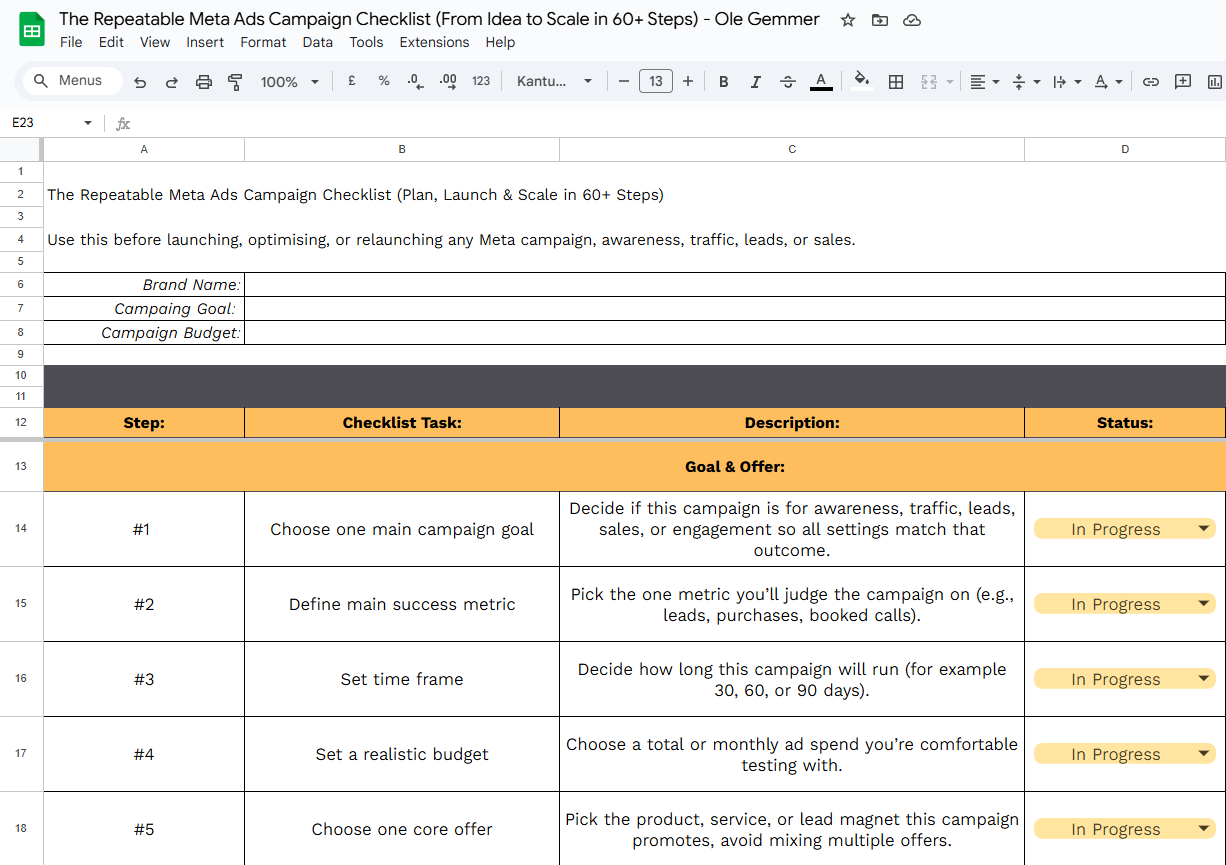
Task: Toggle italic text style
Action: [x=756, y=82]
